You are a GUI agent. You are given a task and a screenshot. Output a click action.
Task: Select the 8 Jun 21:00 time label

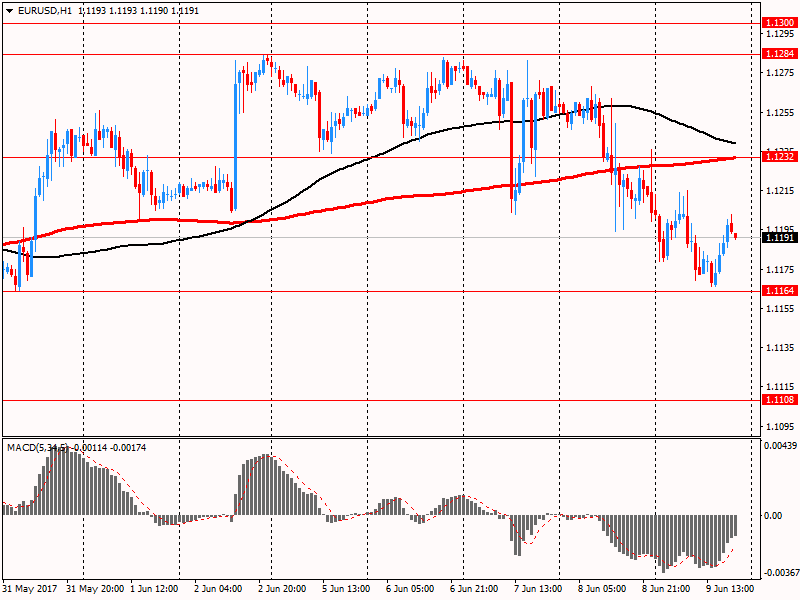point(666,589)
